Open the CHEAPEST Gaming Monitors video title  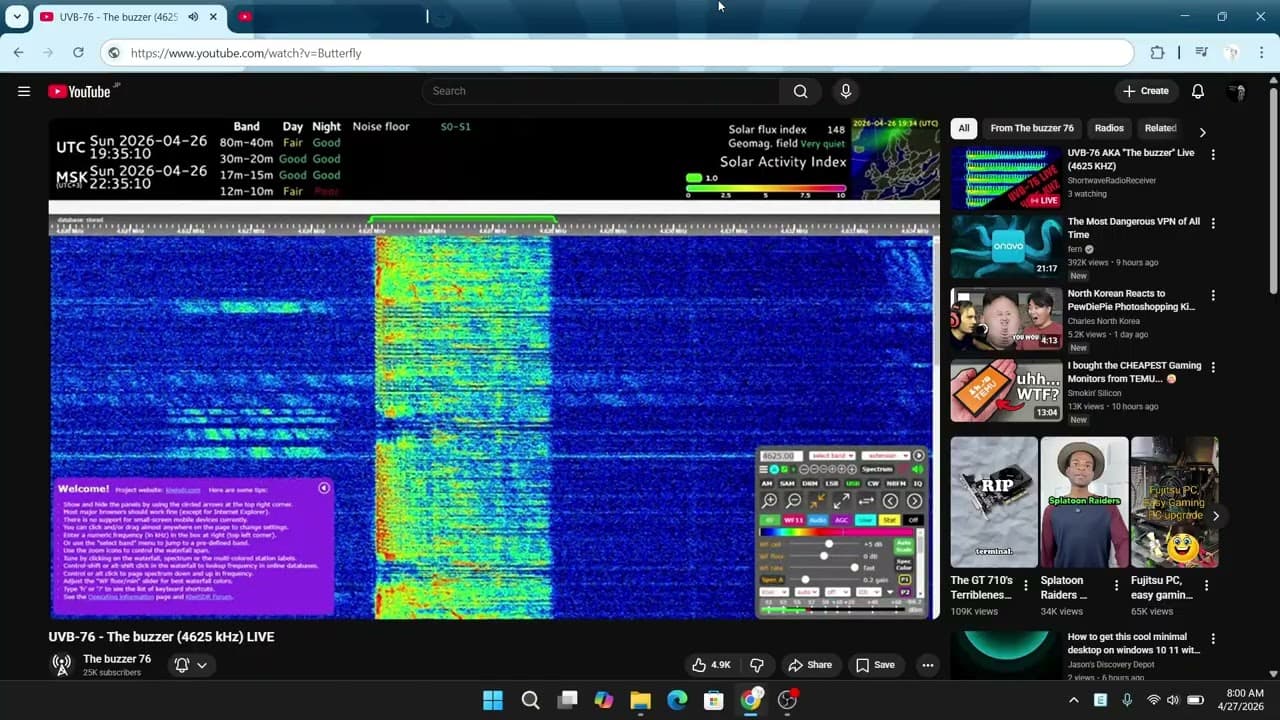[1135, 372]
